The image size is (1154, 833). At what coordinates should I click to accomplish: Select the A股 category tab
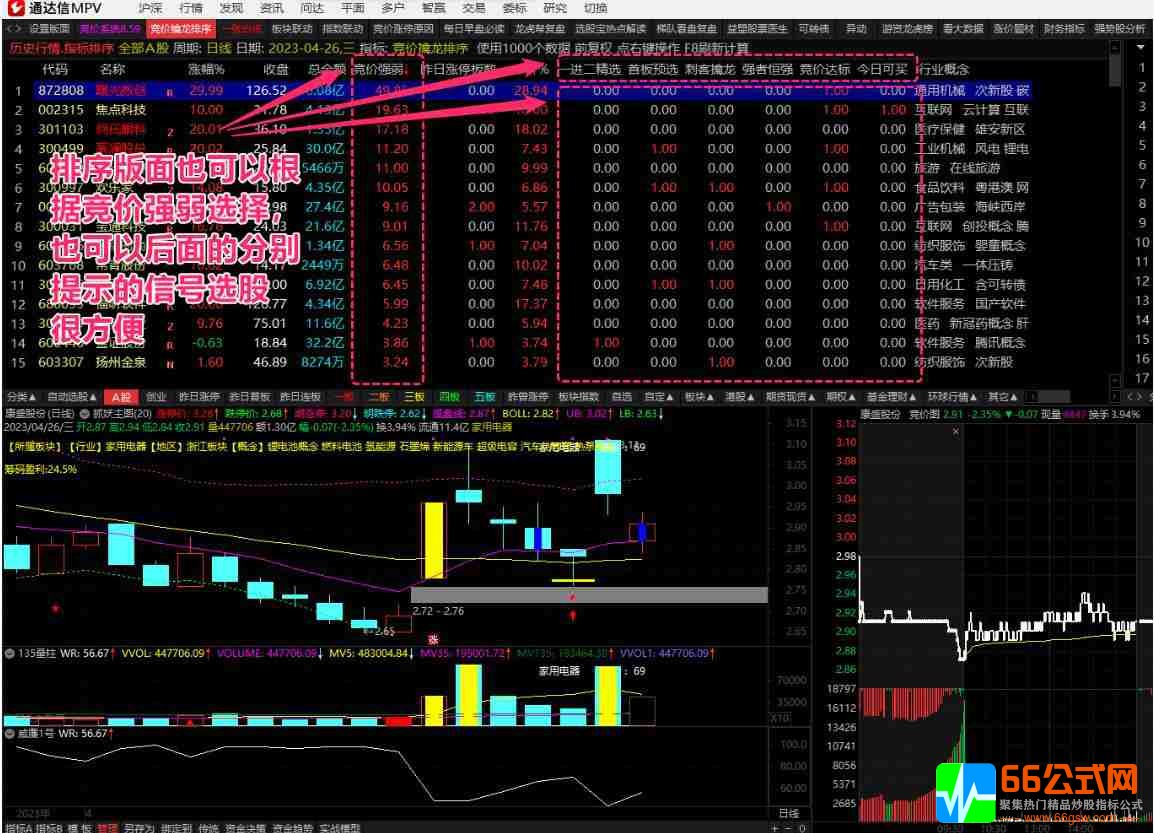click(x=121, y=397)
